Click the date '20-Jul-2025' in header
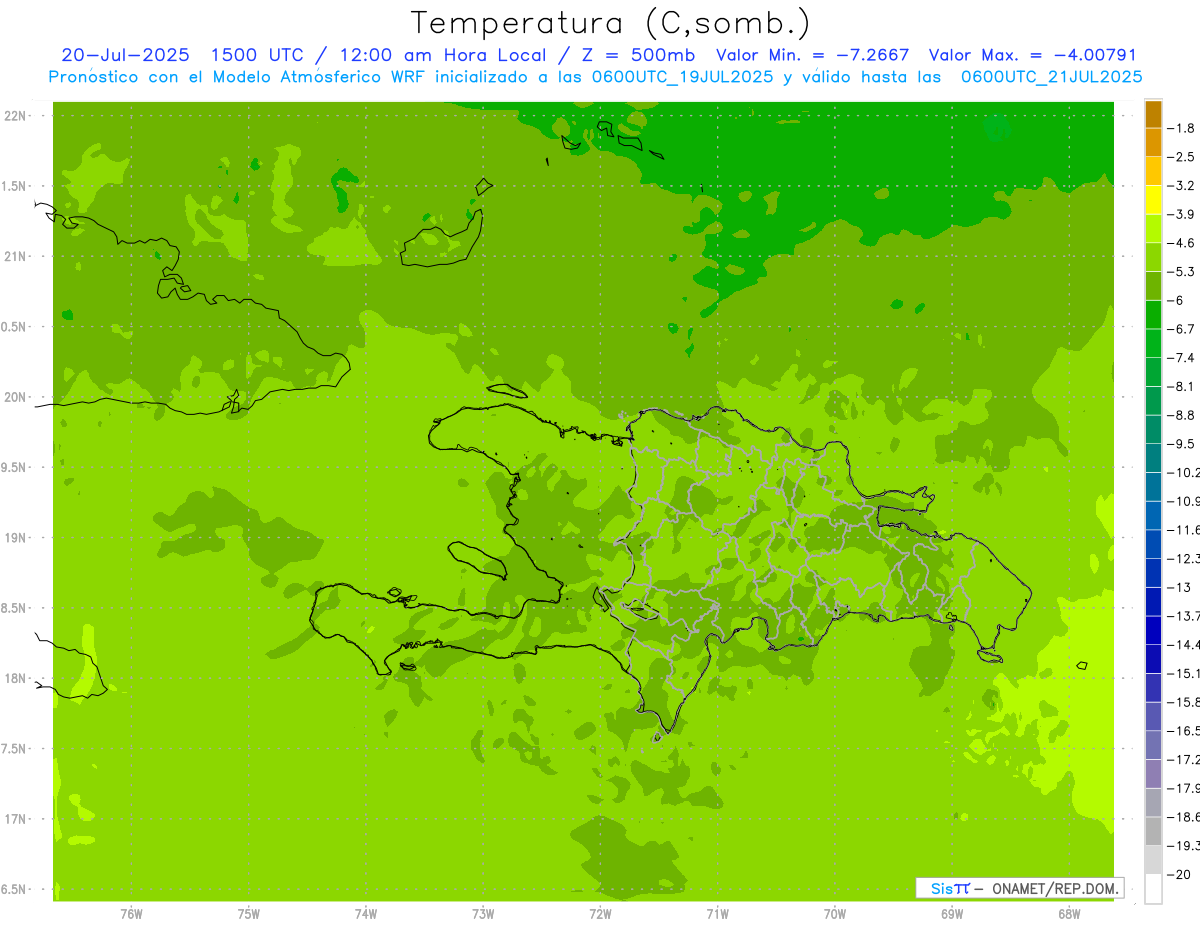 coord(126,55)
